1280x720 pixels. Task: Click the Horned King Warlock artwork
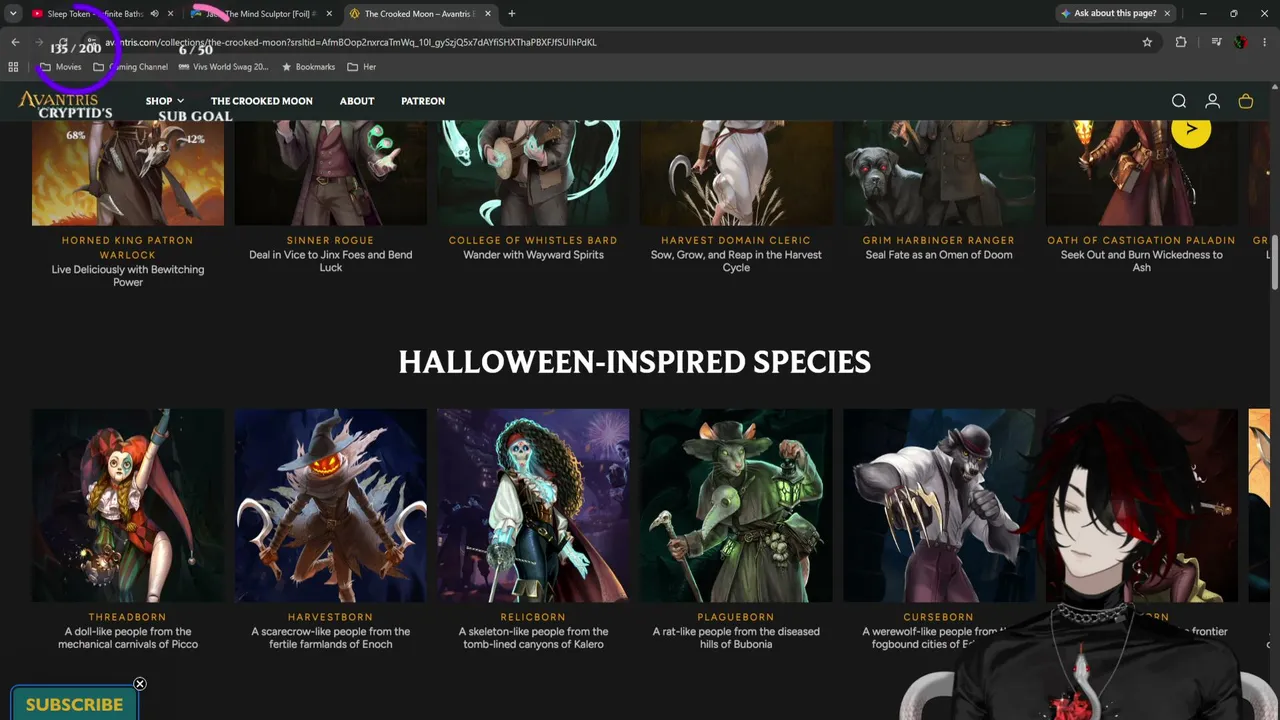pyautogui.click(x=128, y=172)
